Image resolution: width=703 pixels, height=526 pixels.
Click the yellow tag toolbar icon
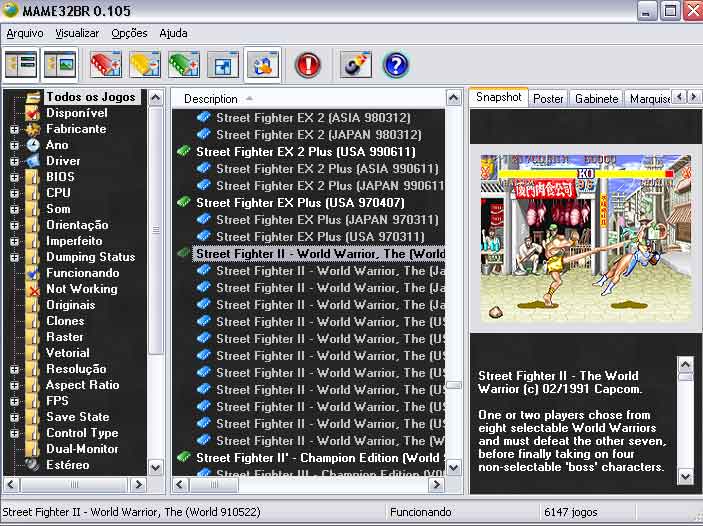coord(144,65)
